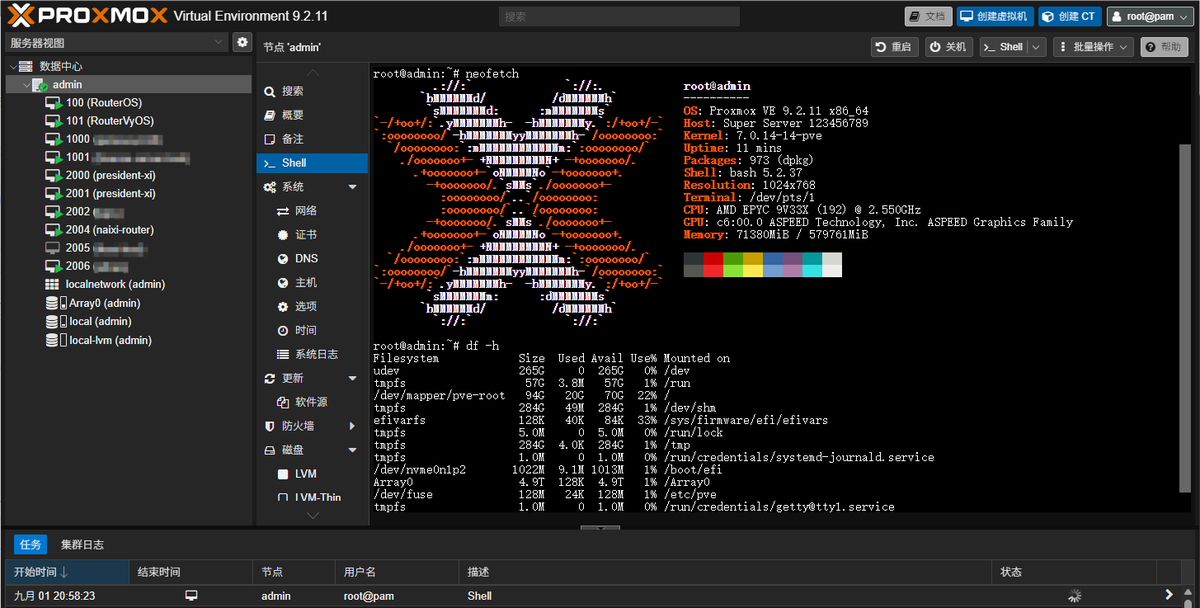
Task: Select the Shell menu item
Action: pos(311,163)
